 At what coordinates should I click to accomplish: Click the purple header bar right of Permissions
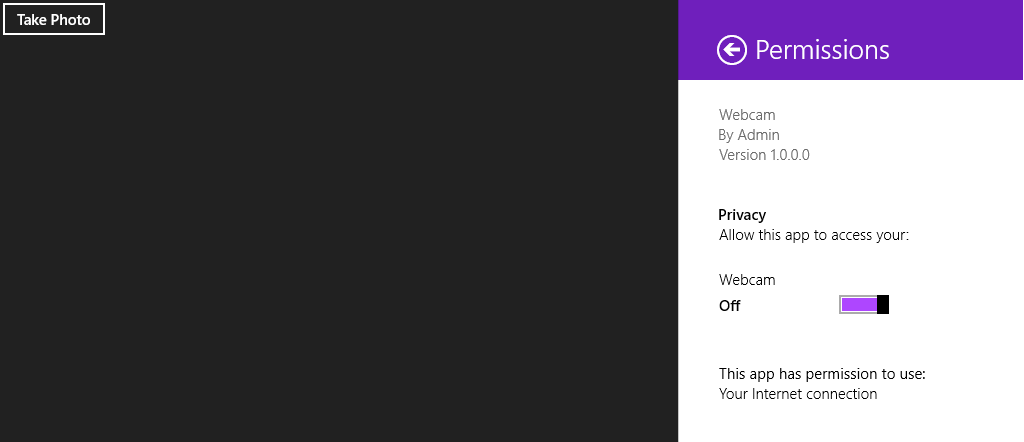pos(960,40)
